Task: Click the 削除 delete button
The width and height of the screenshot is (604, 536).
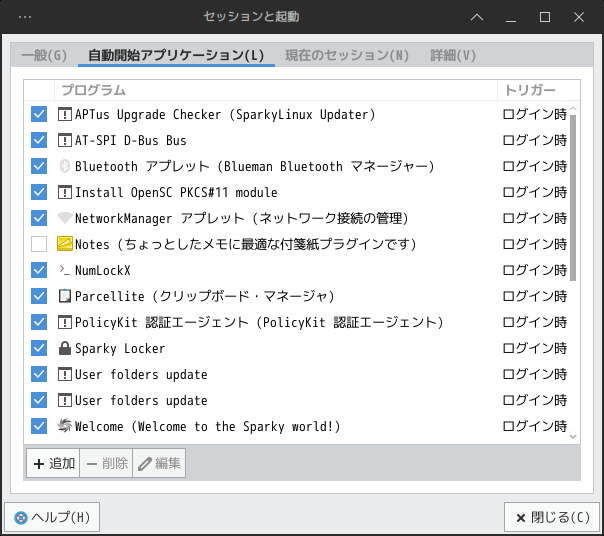Action: (106, 463)
